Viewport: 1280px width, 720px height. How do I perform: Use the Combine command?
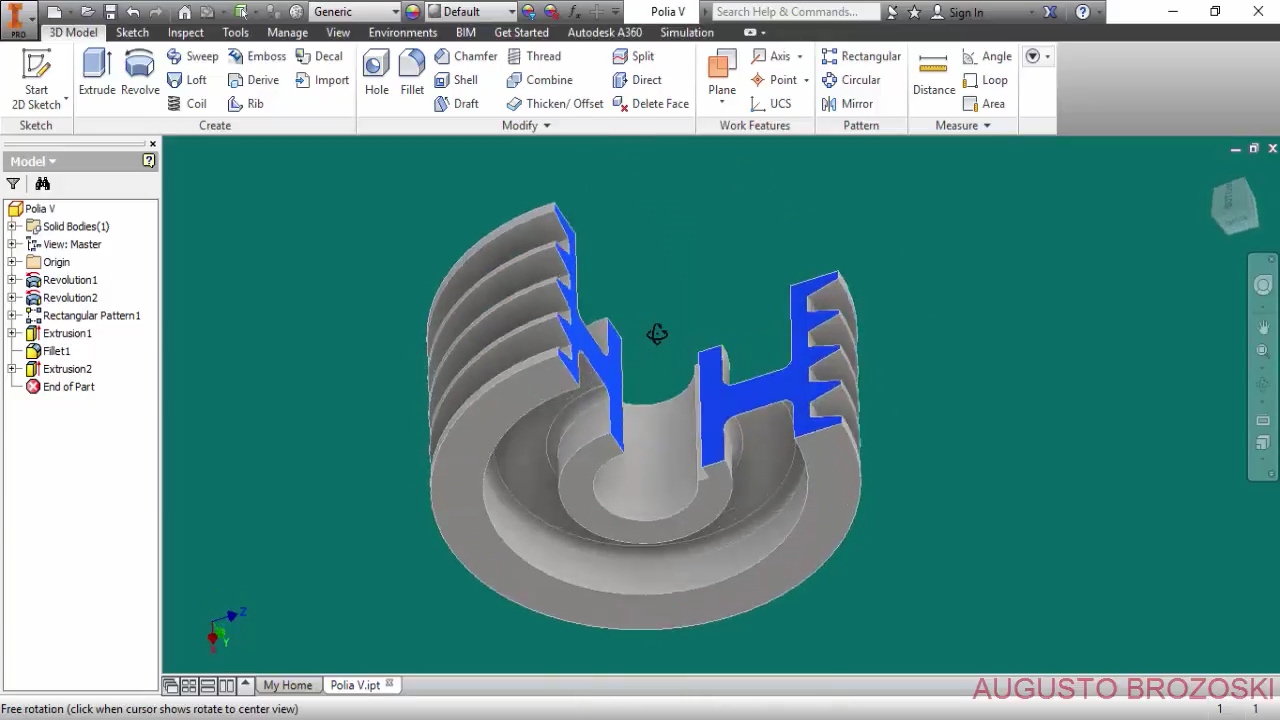coord(539,80)
